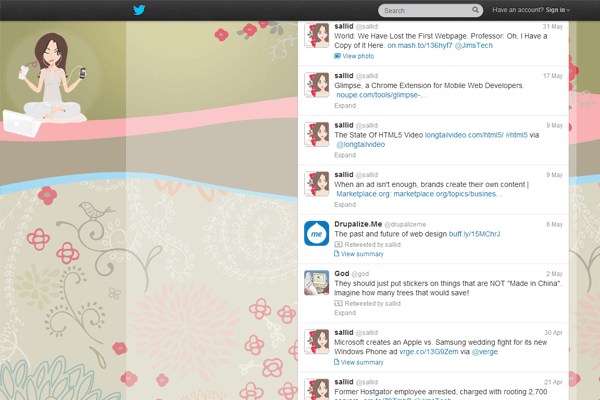600x400 pixels.
Task: Open God profile name
Action: pyautogui.click(x=341, y=274)
